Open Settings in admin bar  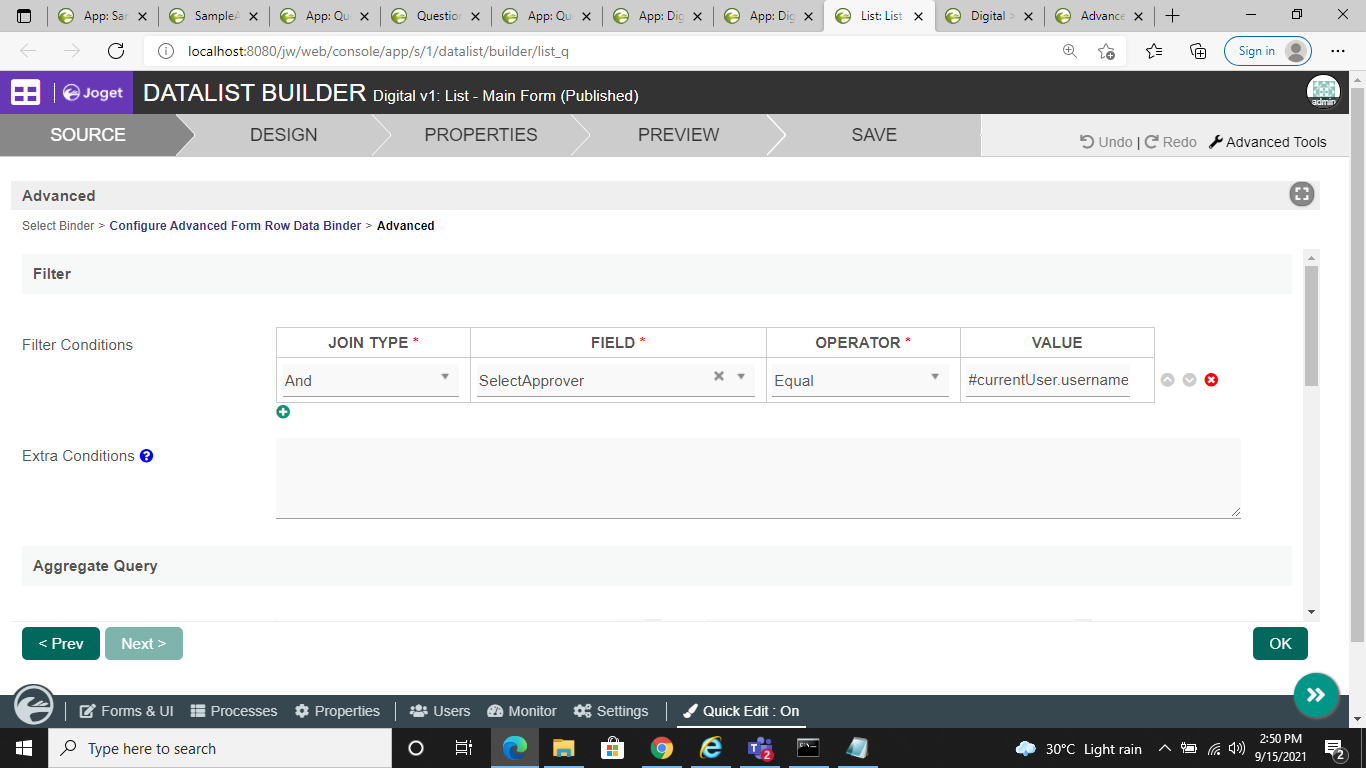(x=611, y=711)
